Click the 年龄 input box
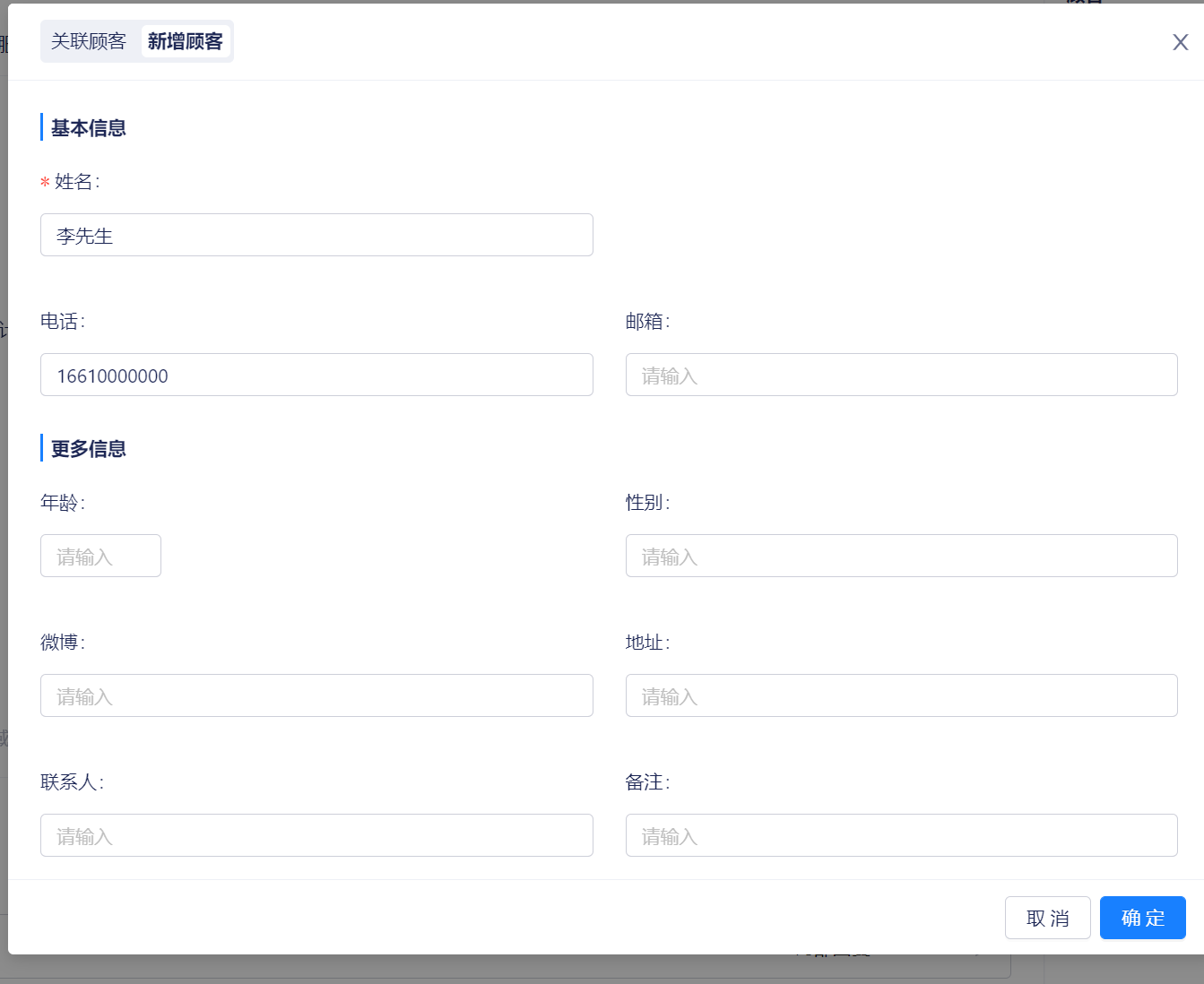 pyautogui.click(x=100, y=556)
